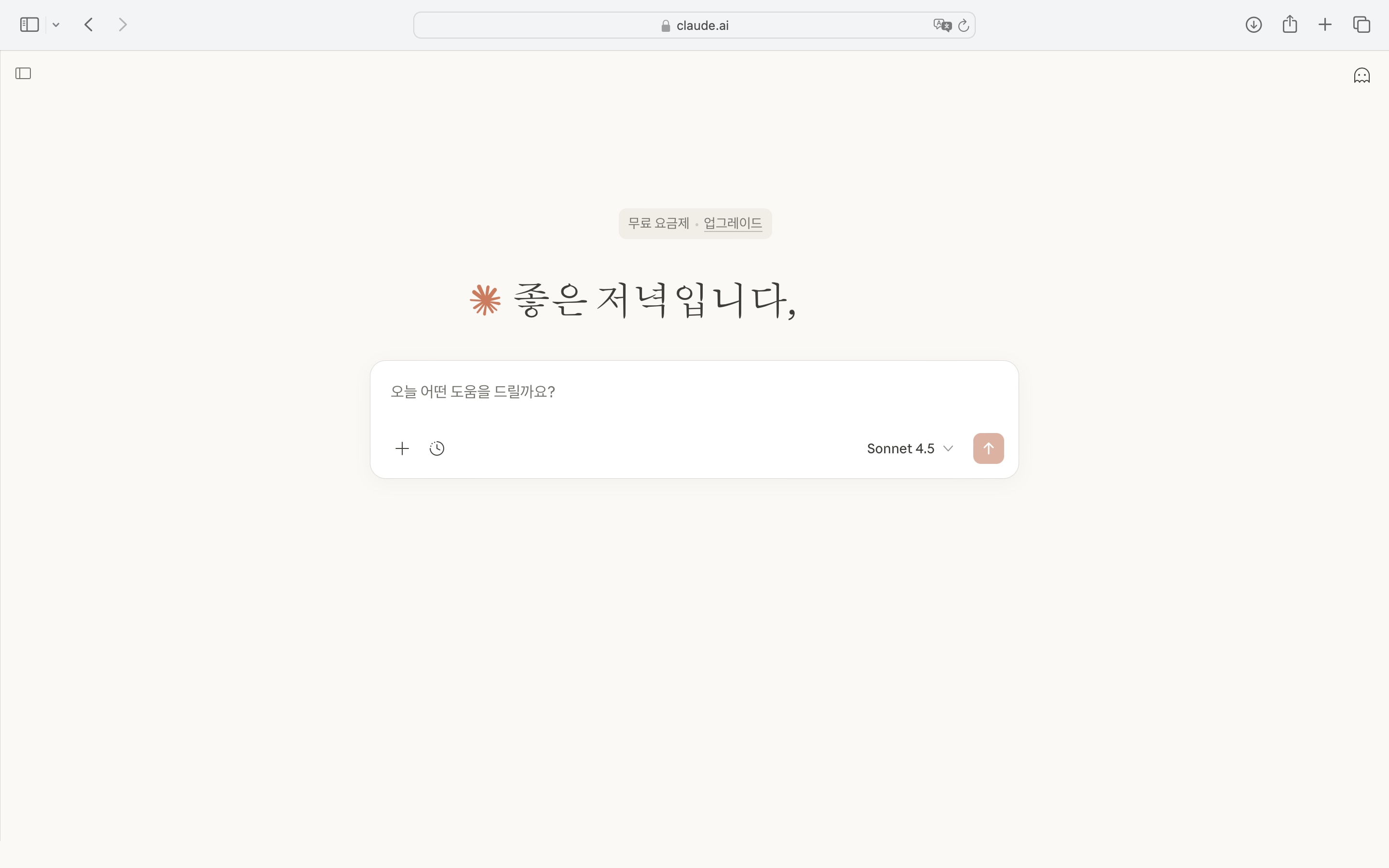The image size is (1389, 868).
Task: Show Safari's sidebar with the toolbar icon
Action: coord(29,25)
